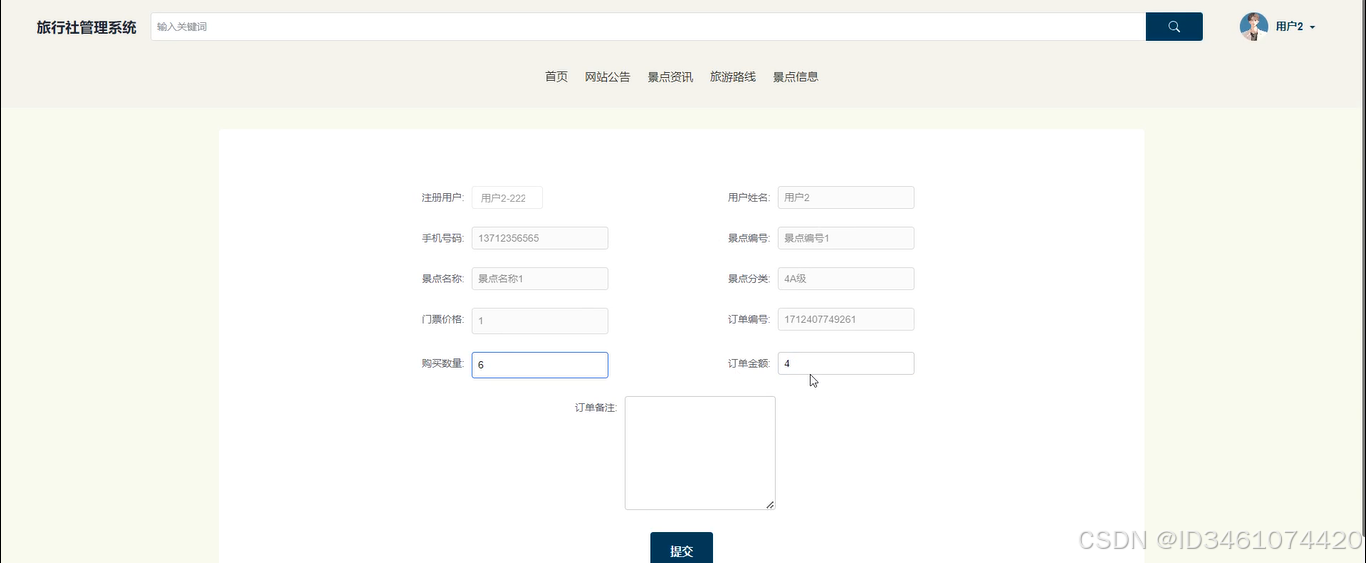Click the 景点名称 label
The height and width of the screenshot is (563, 1366).
pyautogui.click(x=442, y=279)
